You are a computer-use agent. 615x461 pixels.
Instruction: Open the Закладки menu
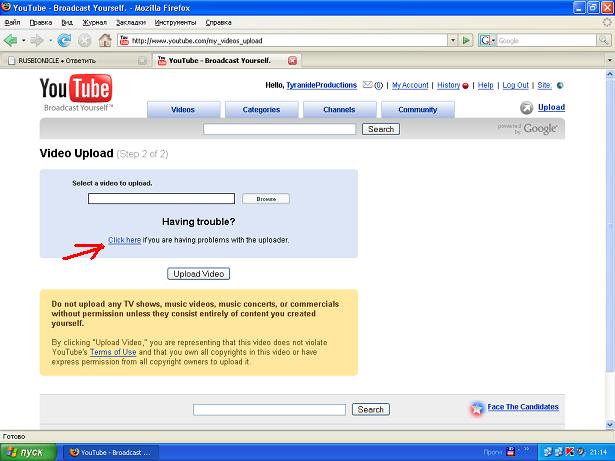[131, 22]
